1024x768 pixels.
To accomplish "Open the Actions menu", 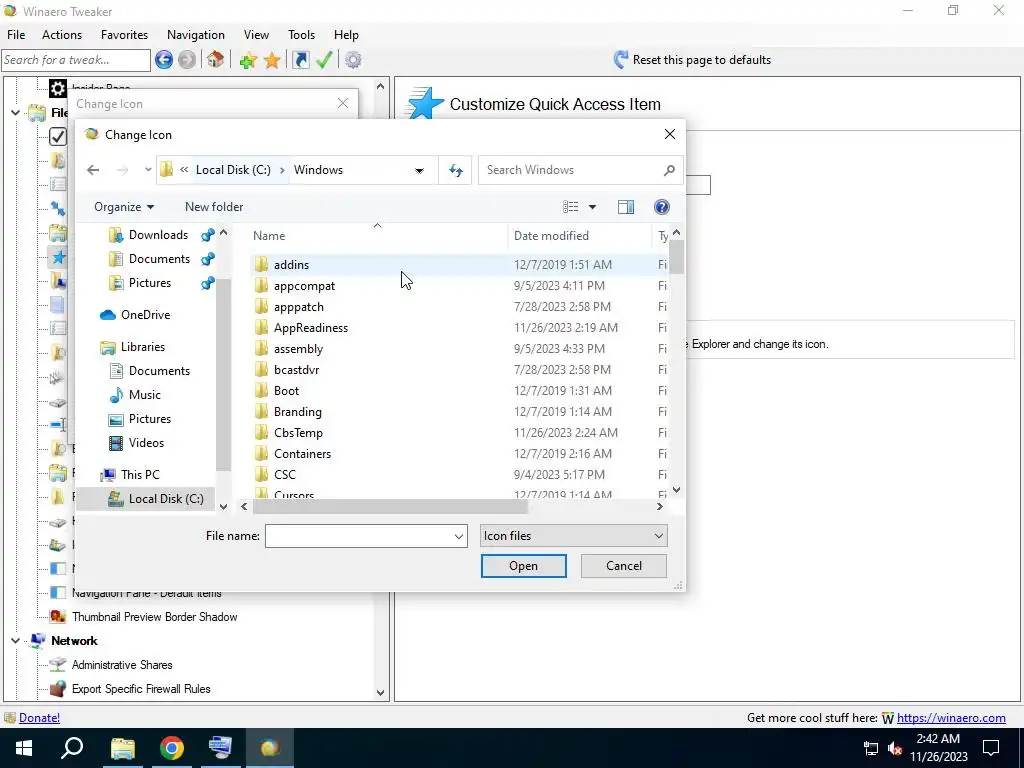I will (x=62, y=35).
